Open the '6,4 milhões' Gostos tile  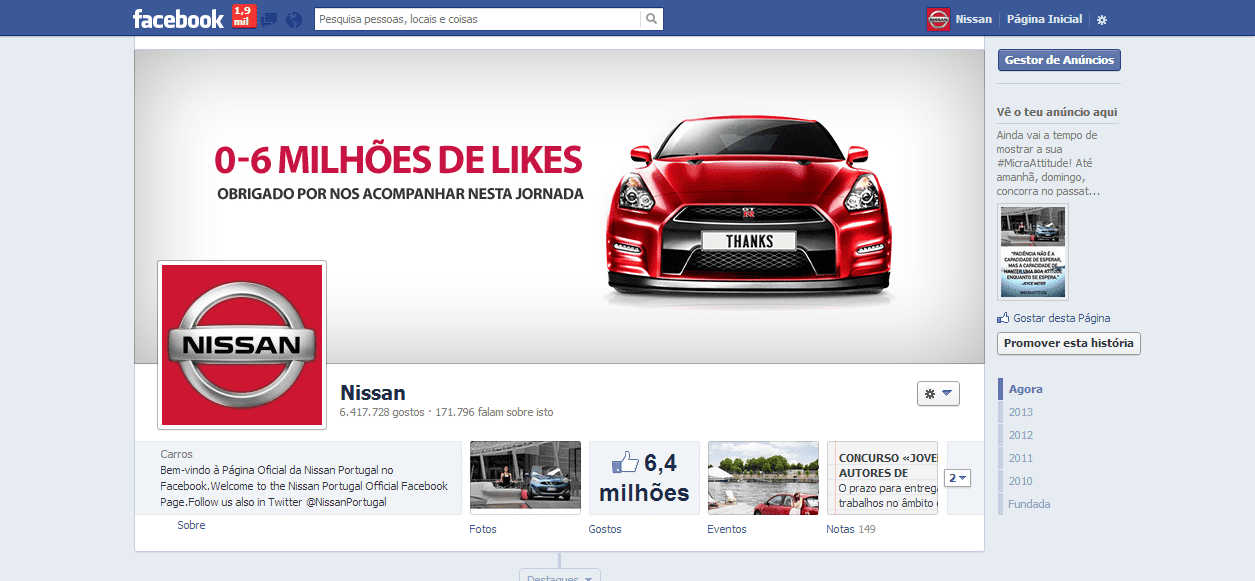644,477
